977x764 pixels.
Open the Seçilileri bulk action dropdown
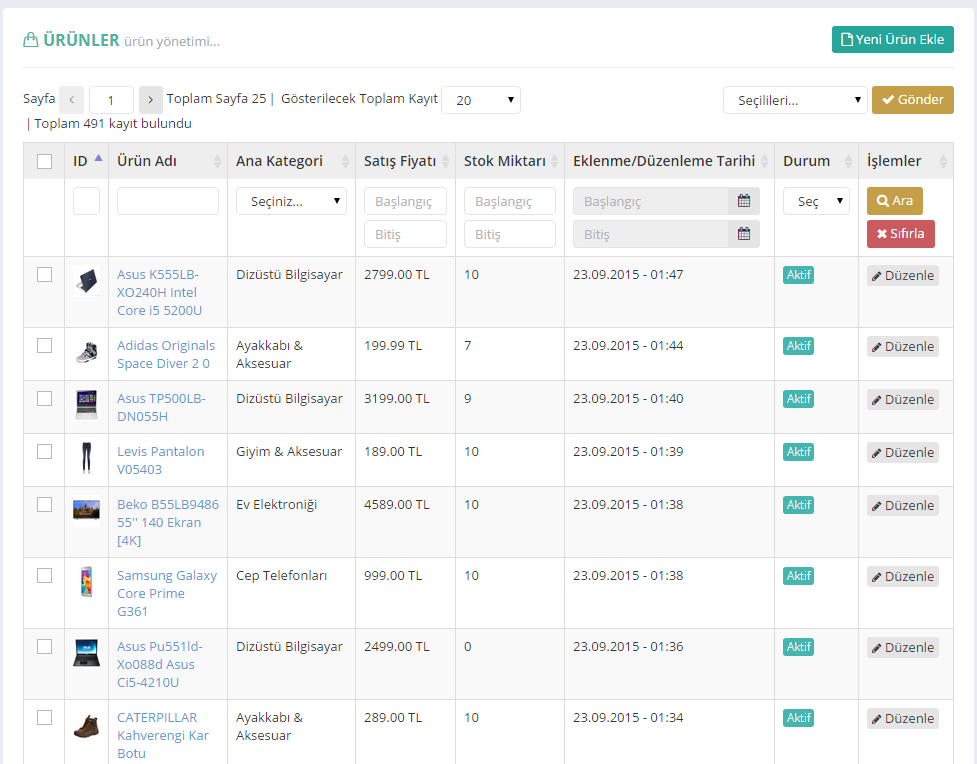tap(795, 100)
